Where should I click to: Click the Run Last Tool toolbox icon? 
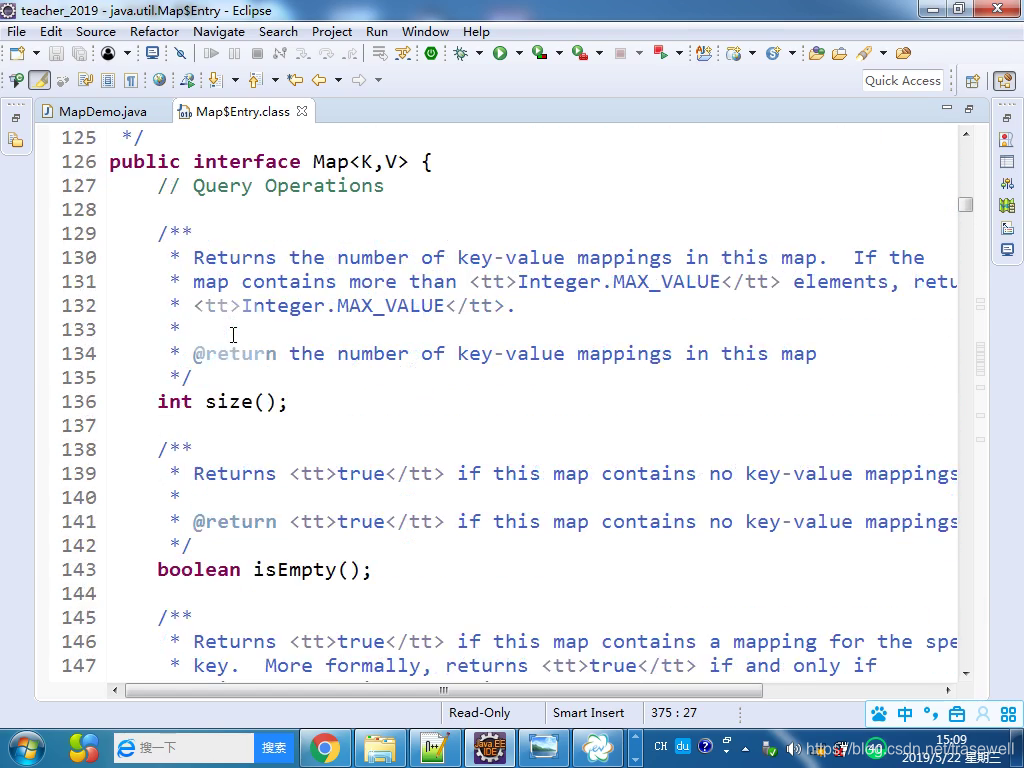579,54
